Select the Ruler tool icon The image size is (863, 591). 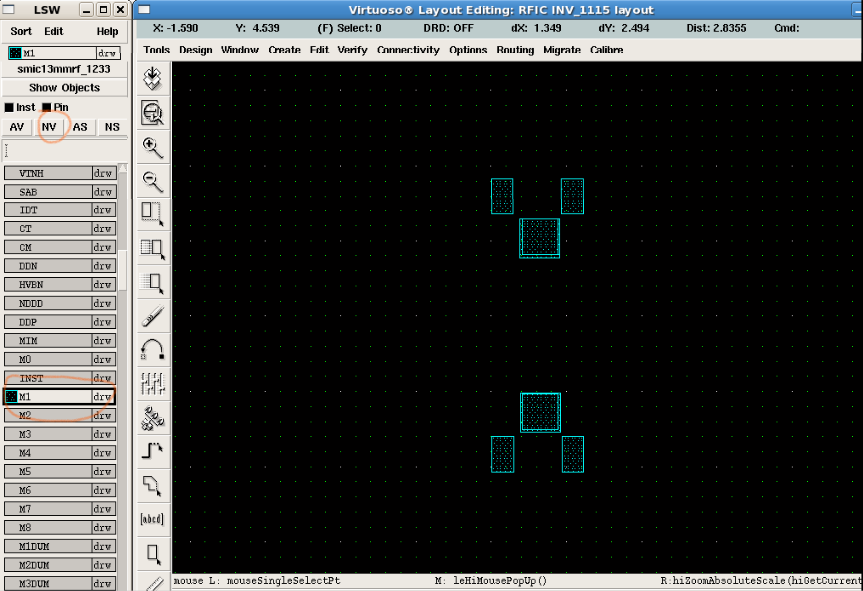tap(154, 583)
